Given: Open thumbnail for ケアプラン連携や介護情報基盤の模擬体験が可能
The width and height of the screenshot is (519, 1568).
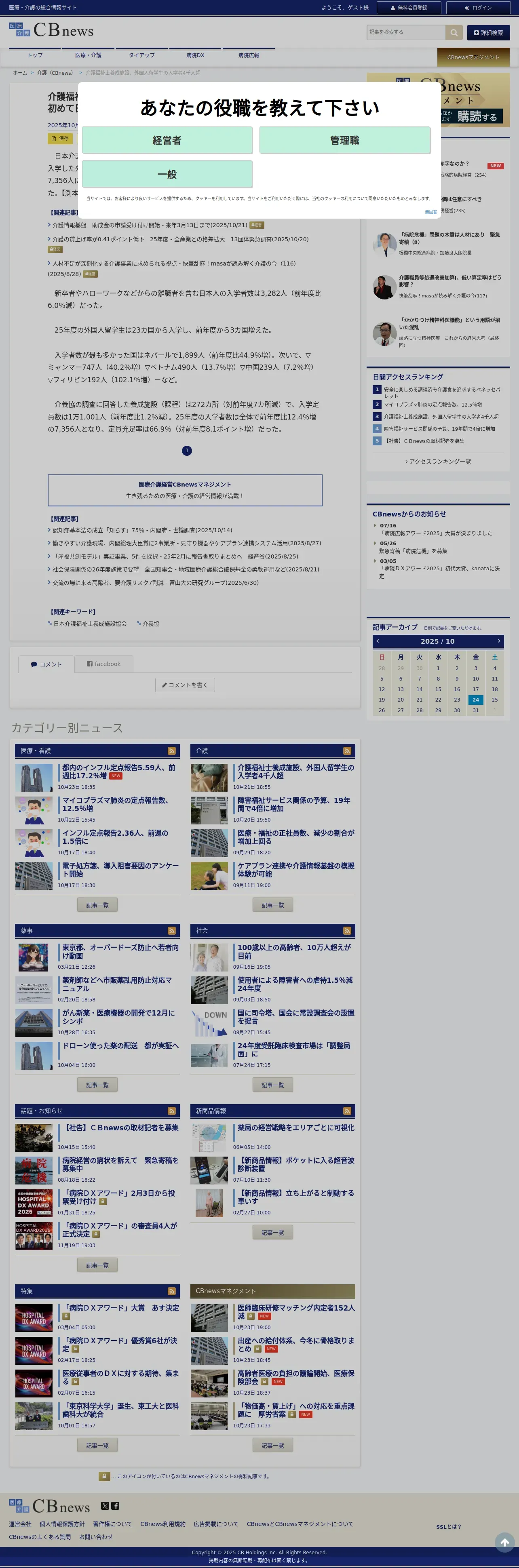Looking at the screenshot, I should (x=209, y=875).
